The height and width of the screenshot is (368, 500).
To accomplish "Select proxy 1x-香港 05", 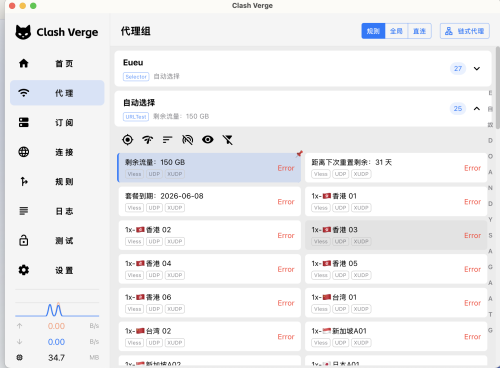I will tap(396, 269).
